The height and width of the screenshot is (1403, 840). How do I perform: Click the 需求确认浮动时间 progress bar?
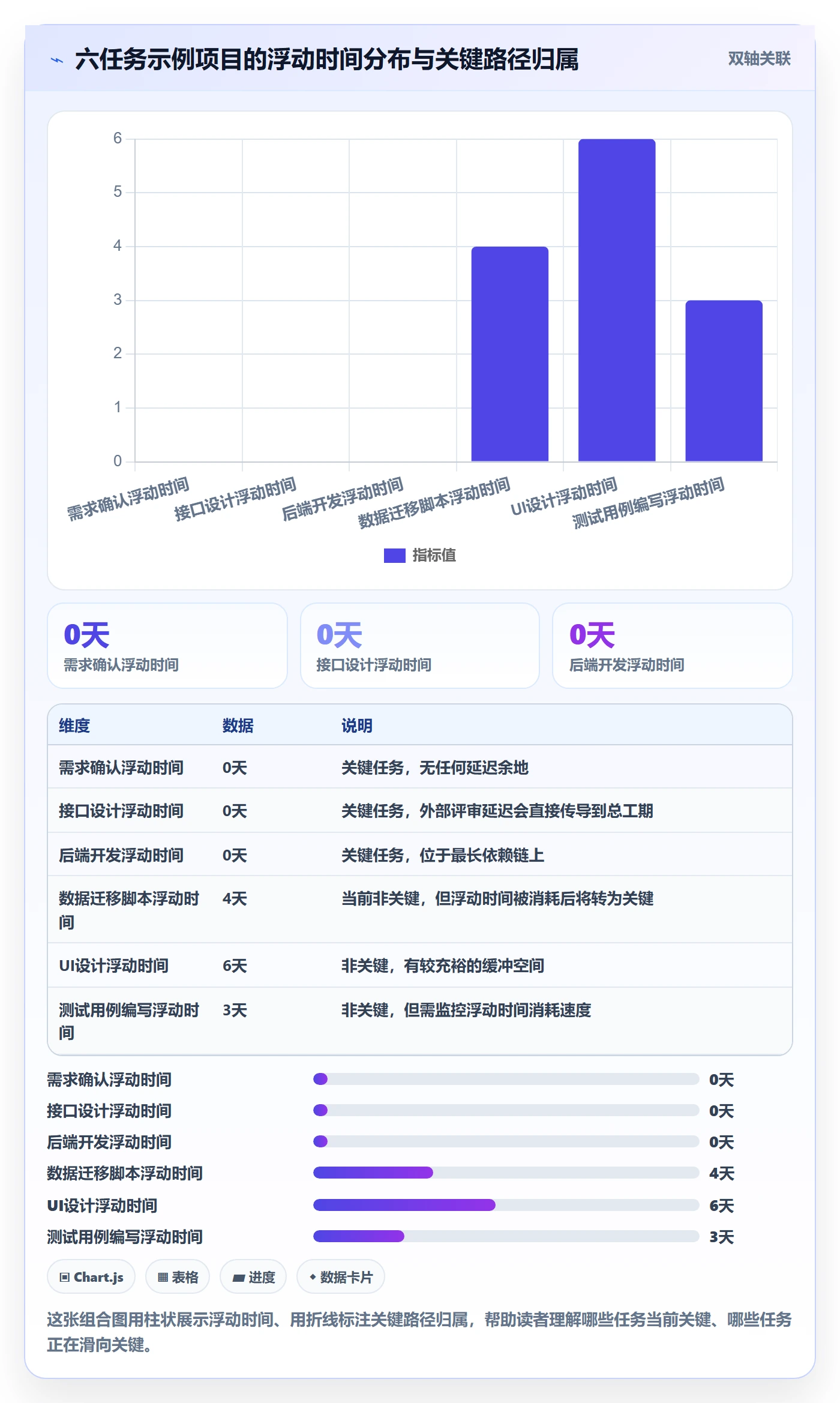(506, 1079)
